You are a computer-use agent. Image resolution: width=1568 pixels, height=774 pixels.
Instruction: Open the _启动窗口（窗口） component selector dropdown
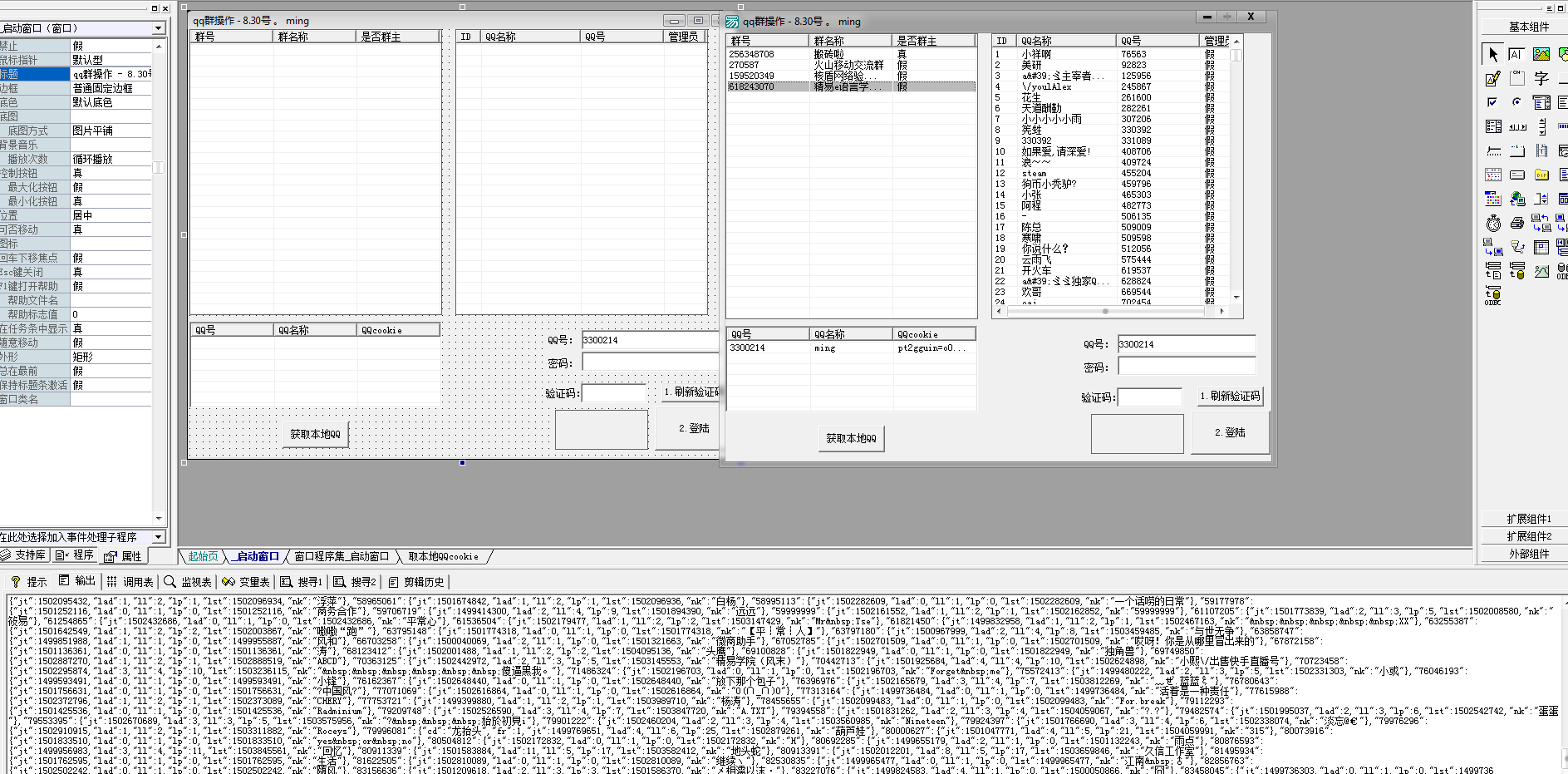point(158,28)
